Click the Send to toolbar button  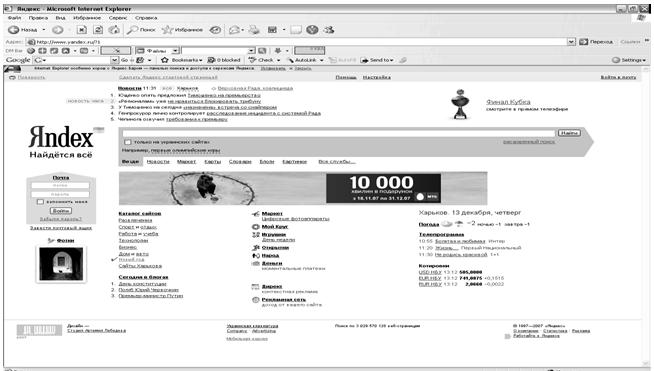tap(377, 60)
